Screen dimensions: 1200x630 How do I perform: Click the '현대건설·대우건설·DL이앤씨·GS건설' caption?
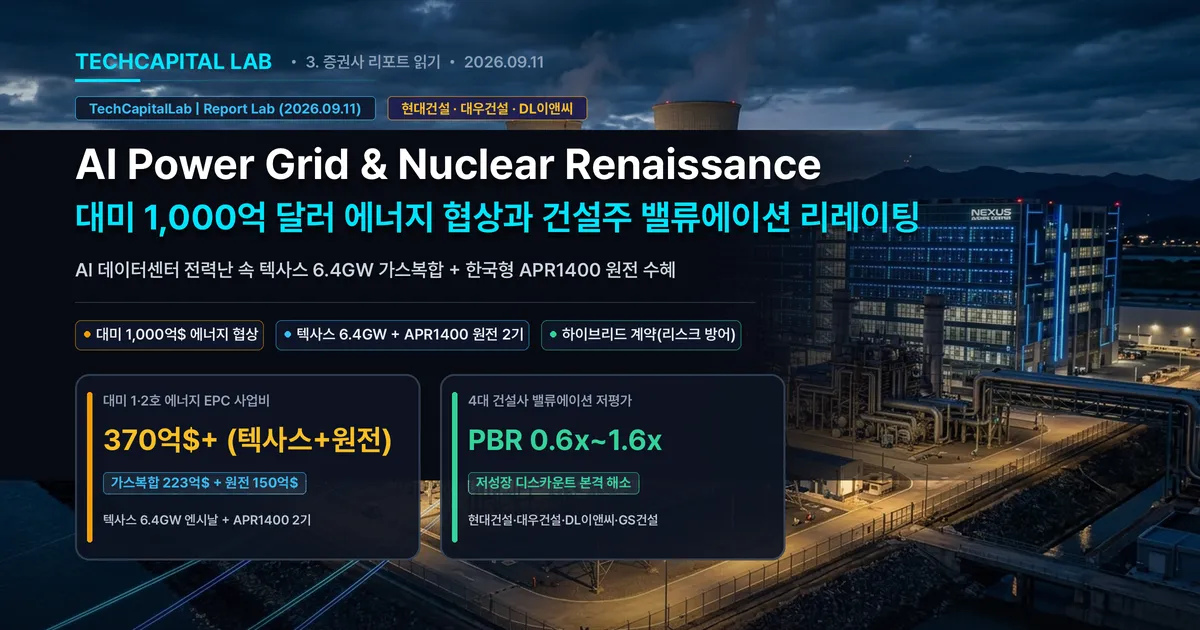click(563, 521)
